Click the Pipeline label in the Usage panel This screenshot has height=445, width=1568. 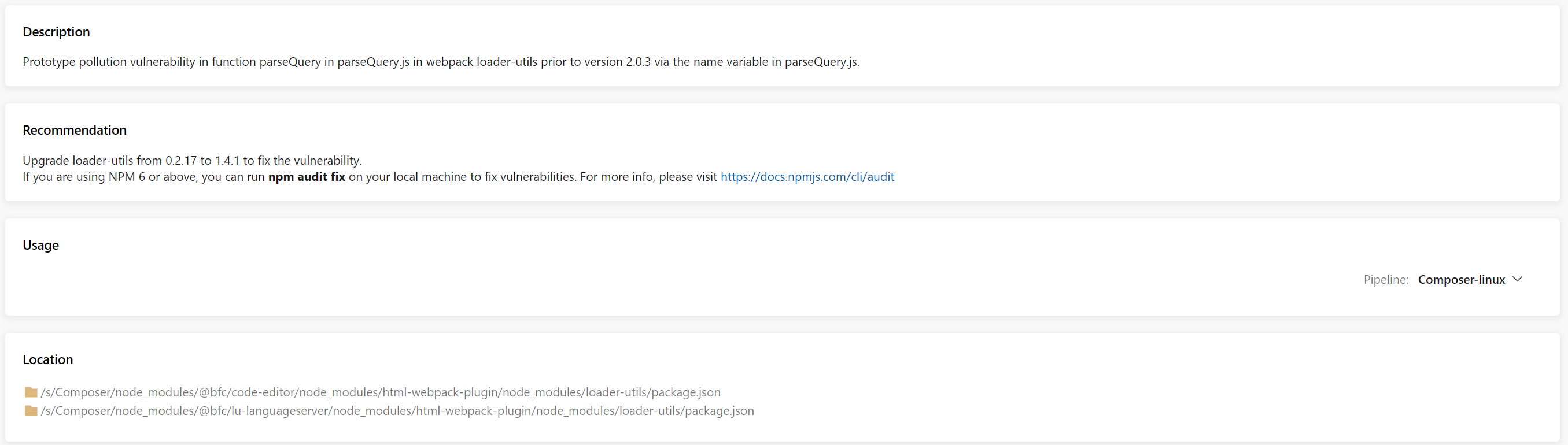(1386, 279)
